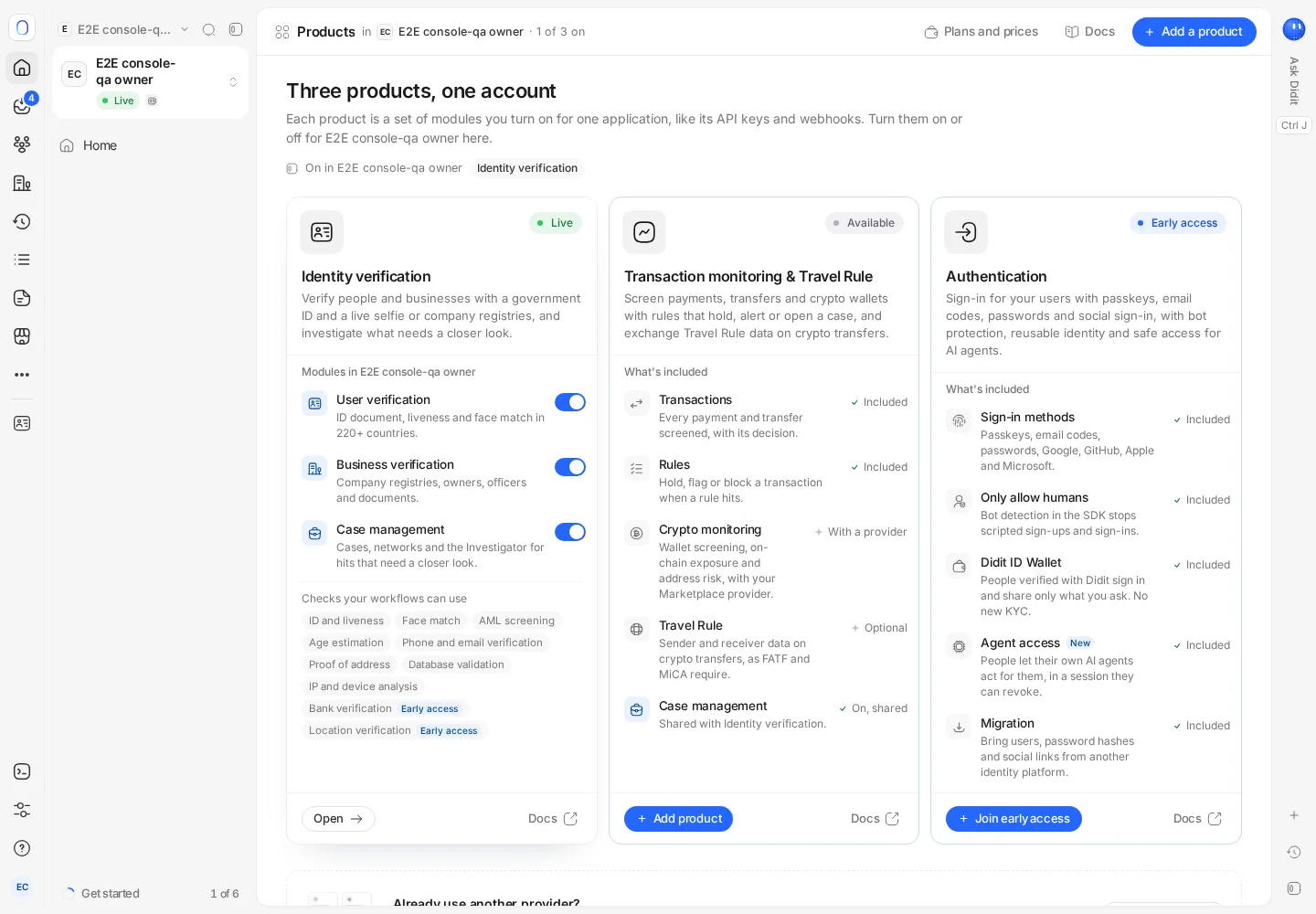The height and width of the screenshot is (914, 1316).
Task: Click the Add a product button
Action: (1194, 32)
